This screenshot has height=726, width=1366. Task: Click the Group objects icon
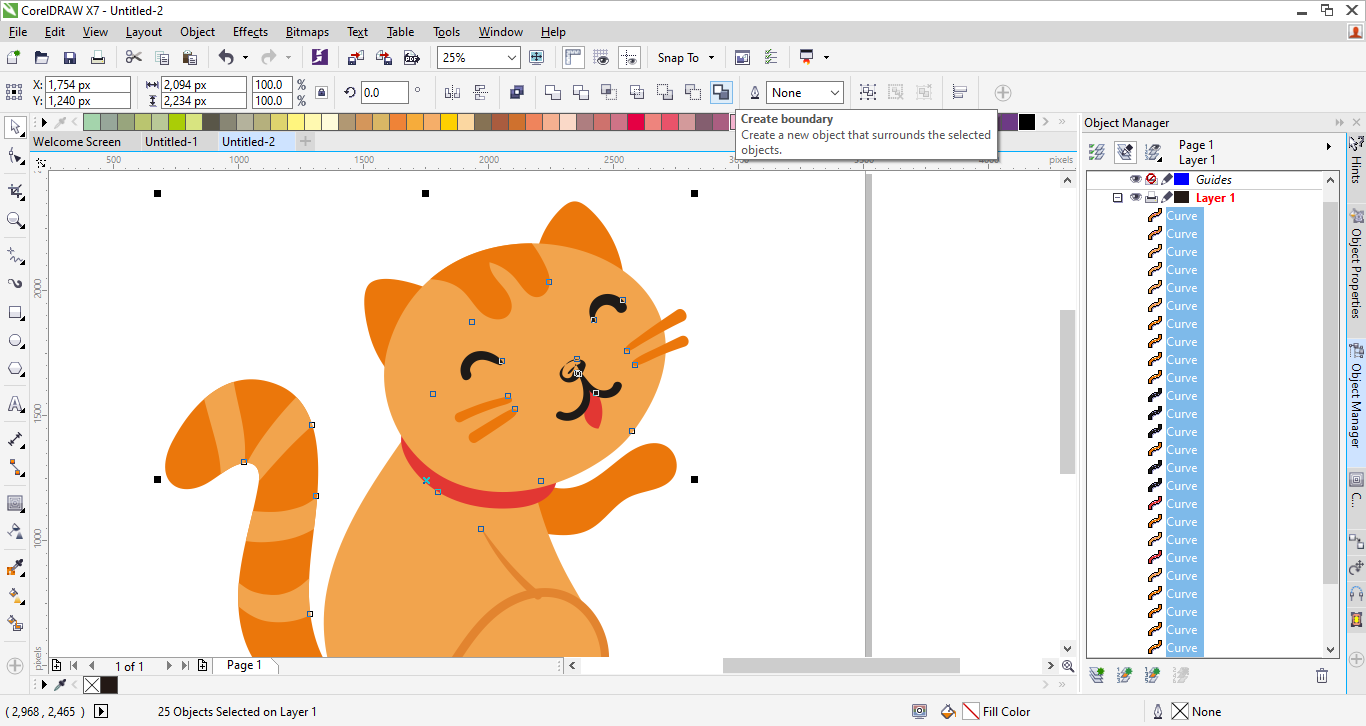coord(868,93)
